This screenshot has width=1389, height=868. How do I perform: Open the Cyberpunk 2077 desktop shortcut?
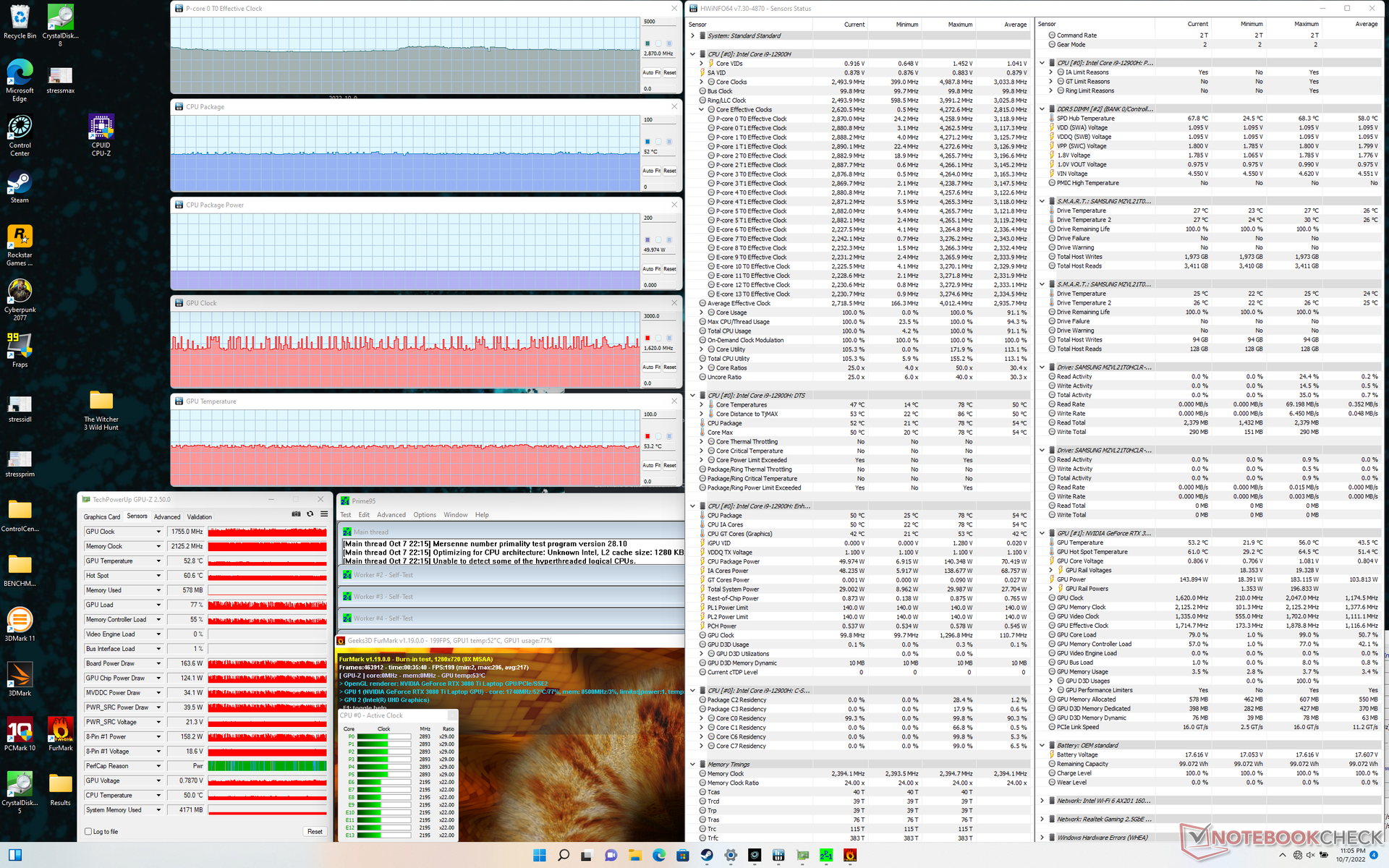(20, 299)
